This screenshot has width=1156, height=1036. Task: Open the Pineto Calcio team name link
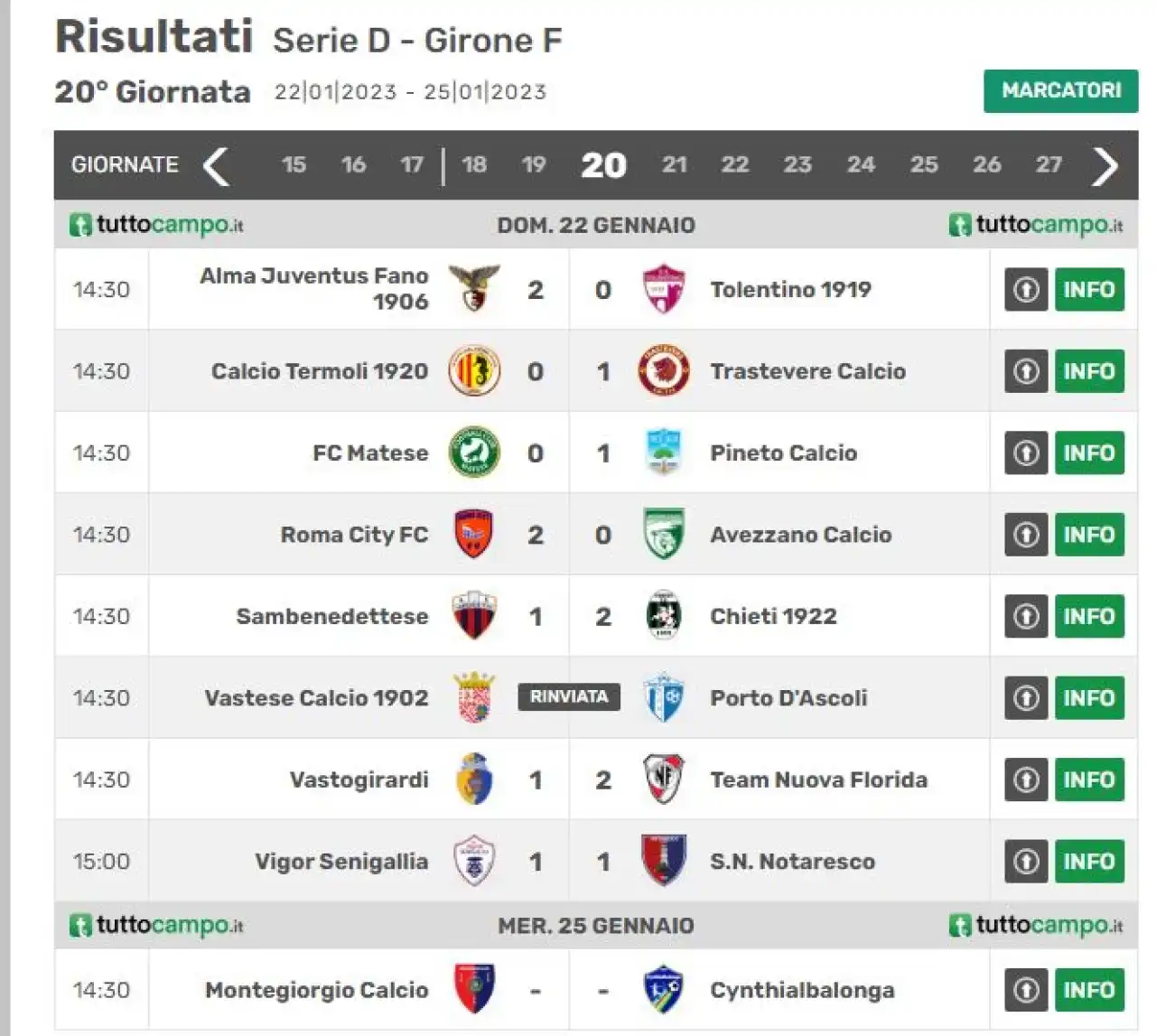pyautogui.click(x=784, y=453)
